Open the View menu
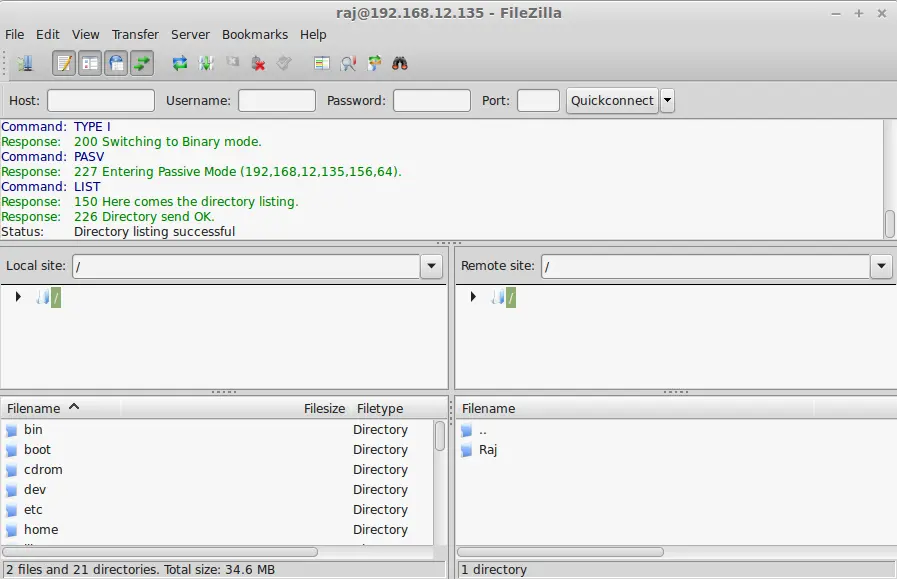 pos(85,34)
